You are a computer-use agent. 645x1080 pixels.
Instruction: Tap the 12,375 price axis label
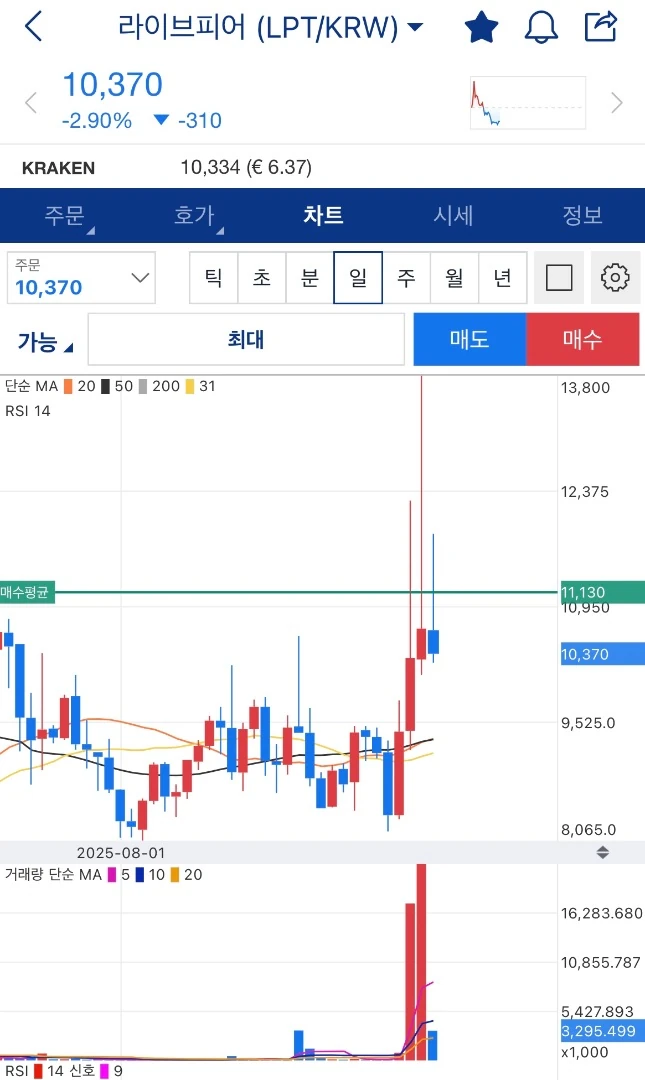[585, 492]
